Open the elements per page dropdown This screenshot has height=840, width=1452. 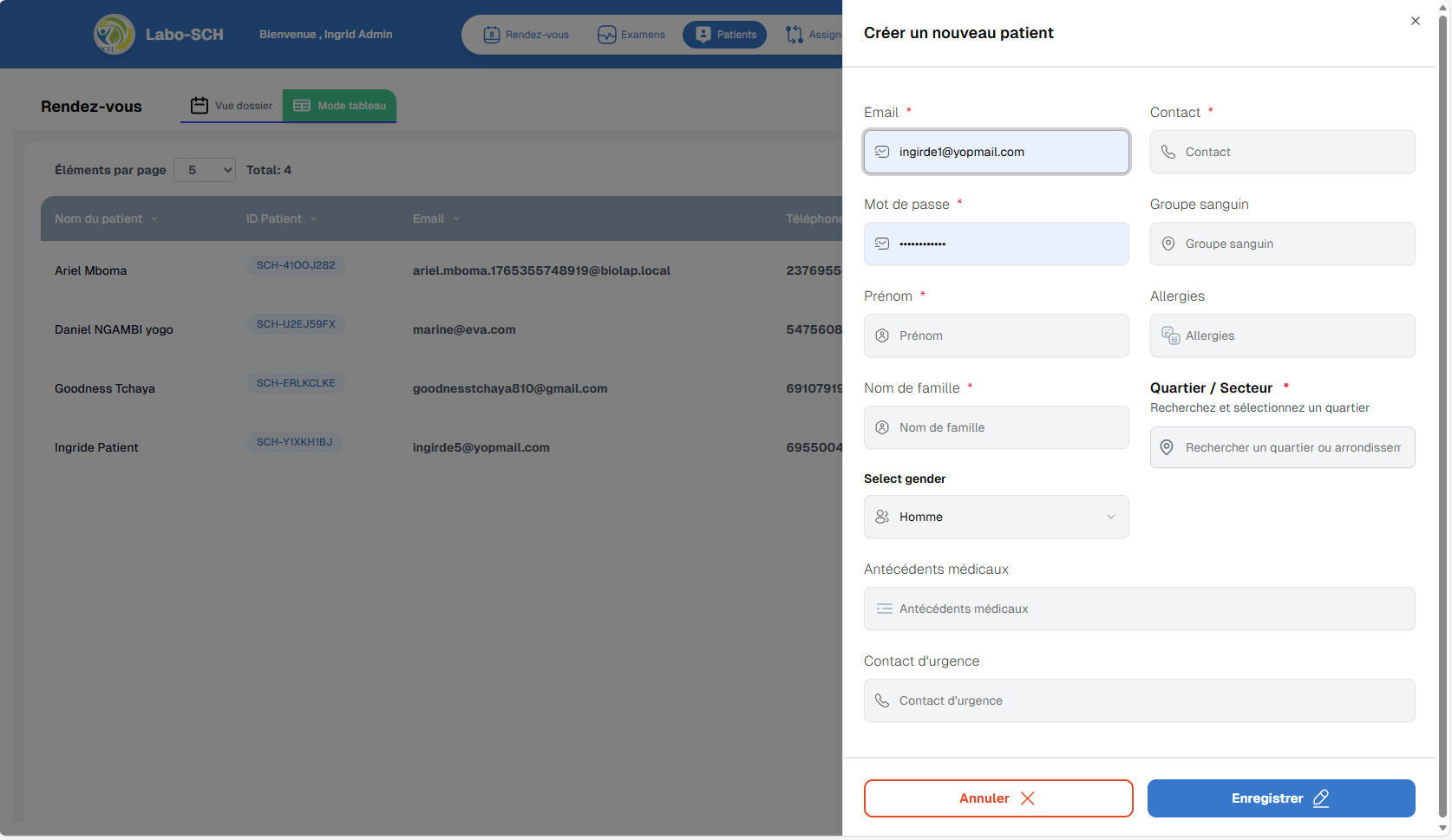pyautogui.click(x=205, y=170)
